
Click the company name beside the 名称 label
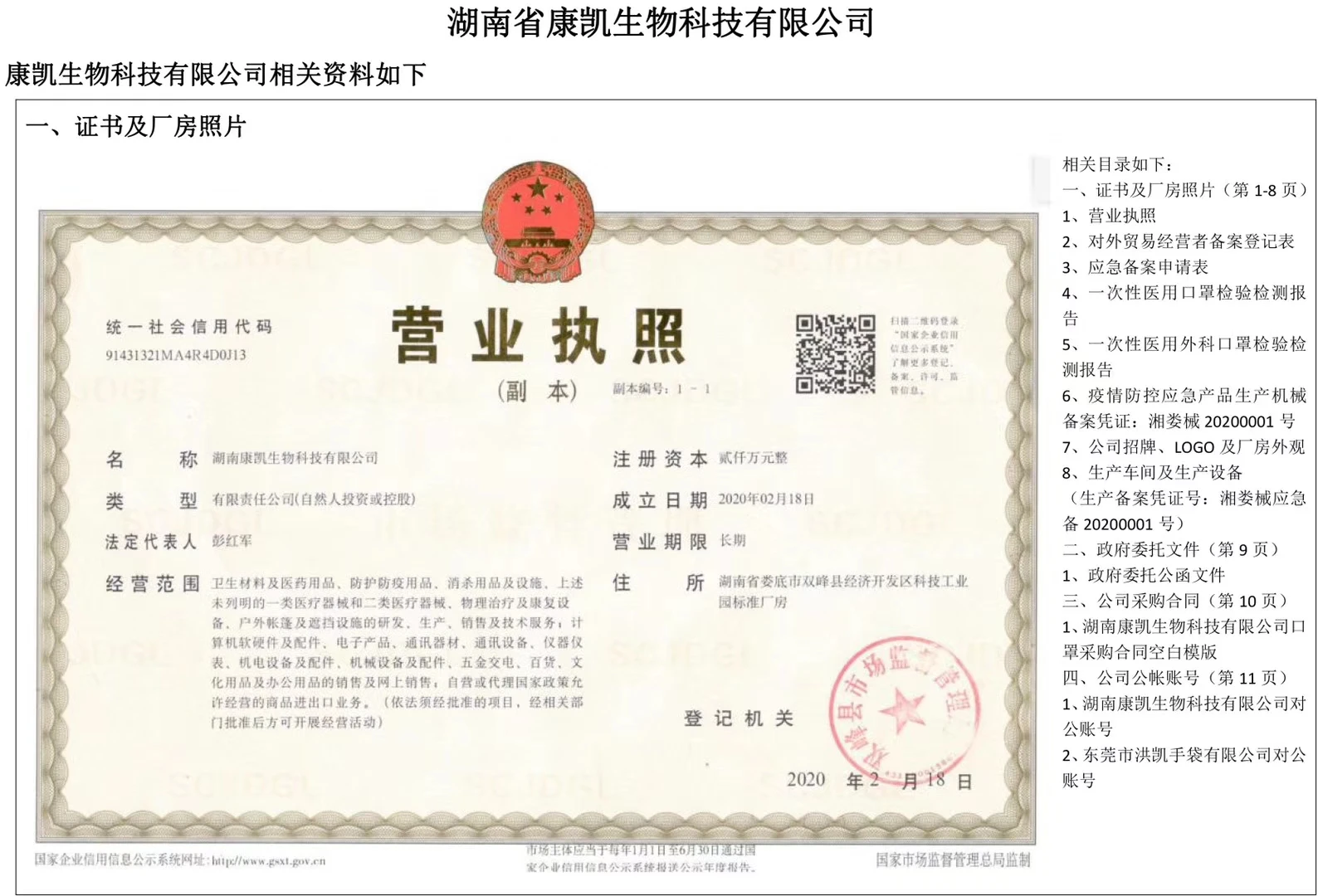(x=295, y=458)
